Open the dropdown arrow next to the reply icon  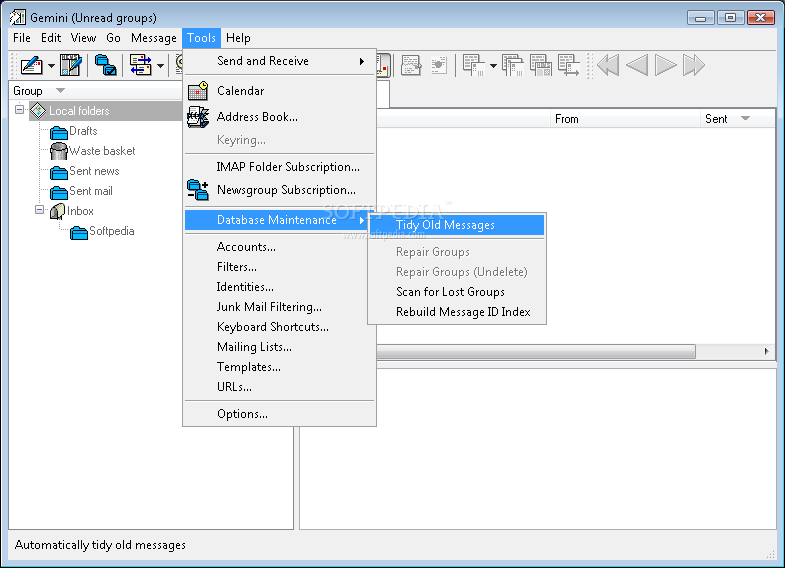[493, 66]
